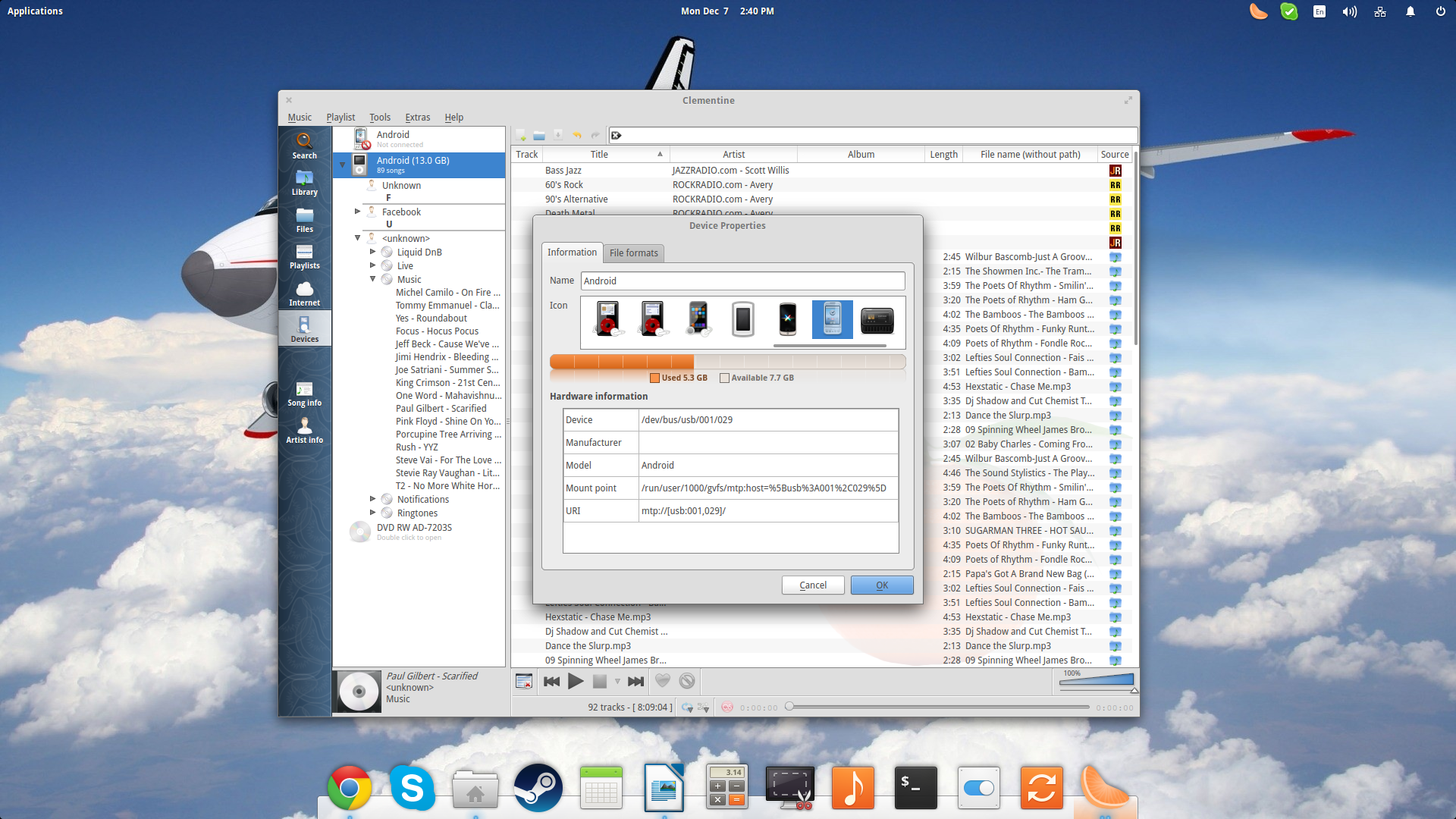The image size is (1456, 819).
Task: Click the device Name input field
Action: 742,281
